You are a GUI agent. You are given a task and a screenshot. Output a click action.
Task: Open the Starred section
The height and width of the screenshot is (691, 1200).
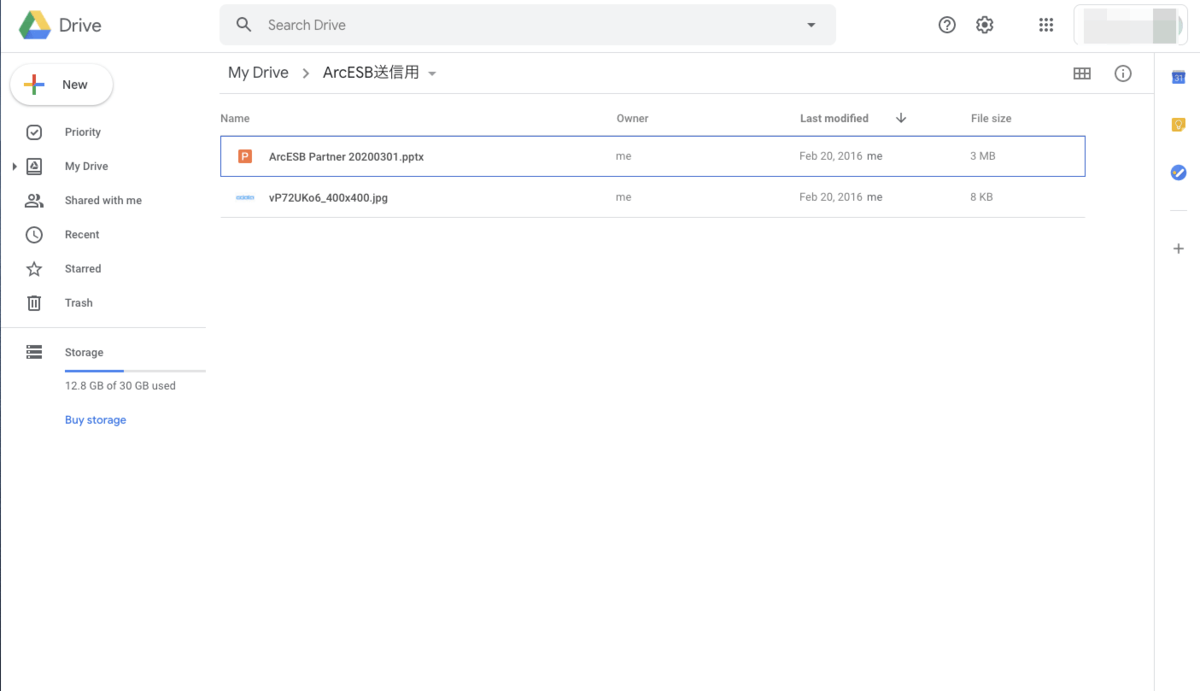82,268
